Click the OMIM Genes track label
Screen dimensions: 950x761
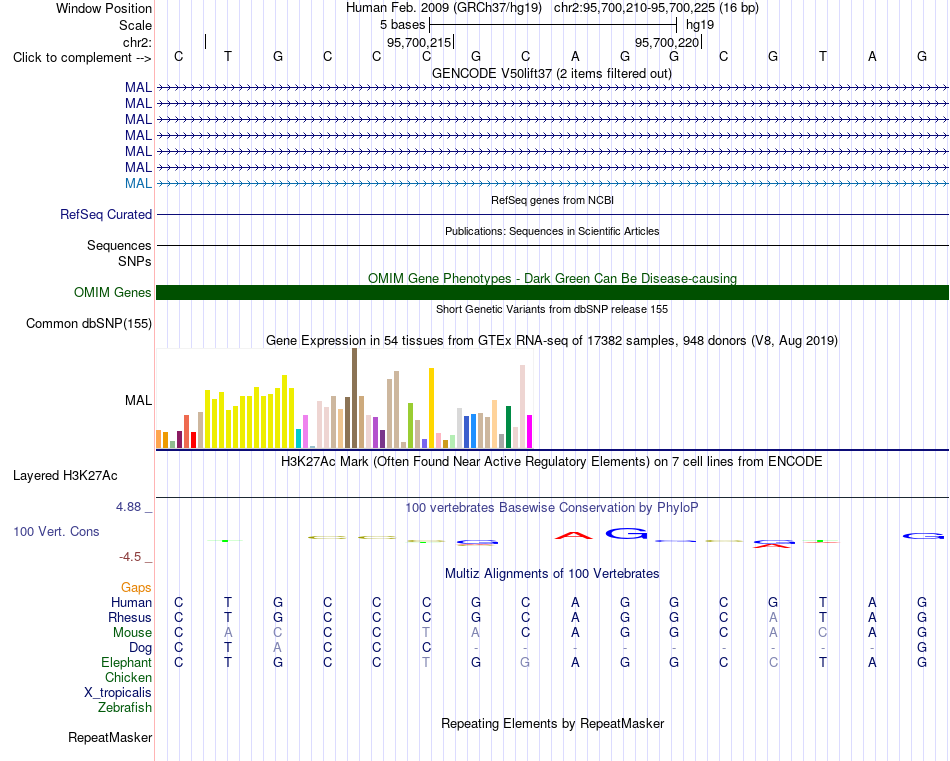point(113,293)
